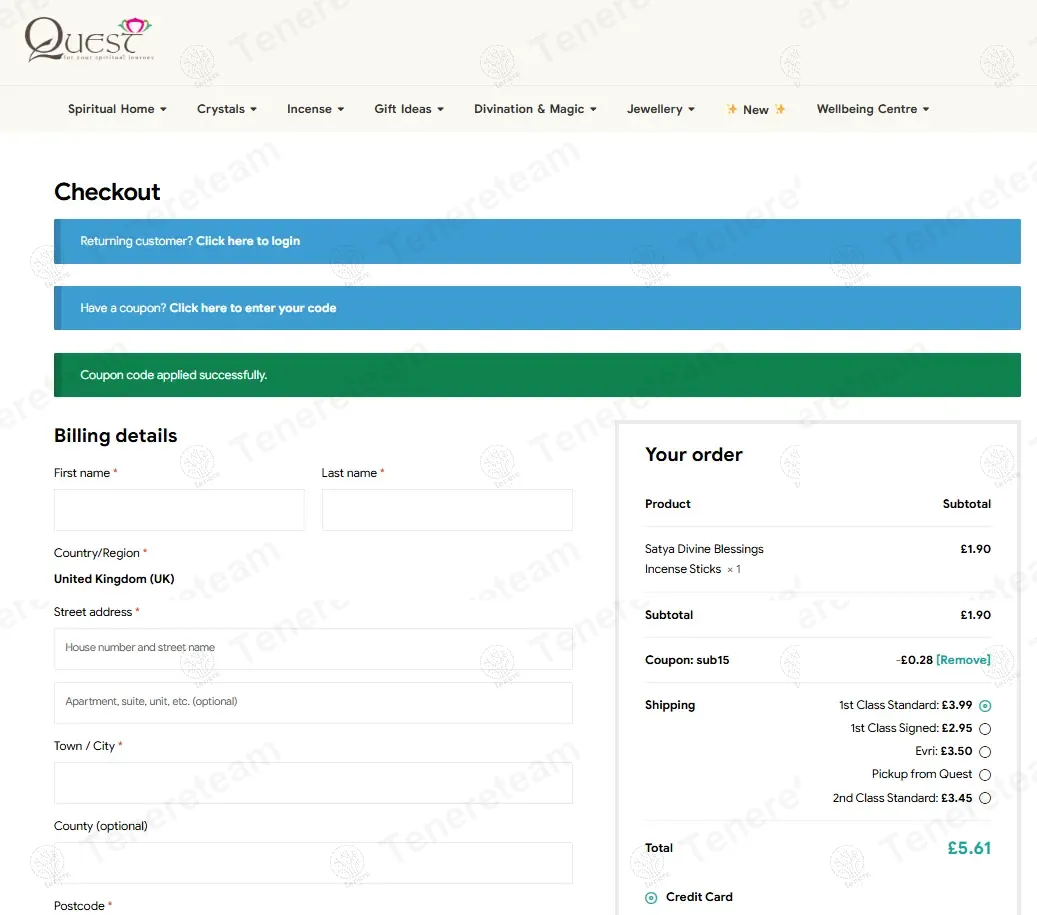The height and width of the screenshot is (915, 1037).
Task: Focus the First name field
Action: [x=179, y=510]
